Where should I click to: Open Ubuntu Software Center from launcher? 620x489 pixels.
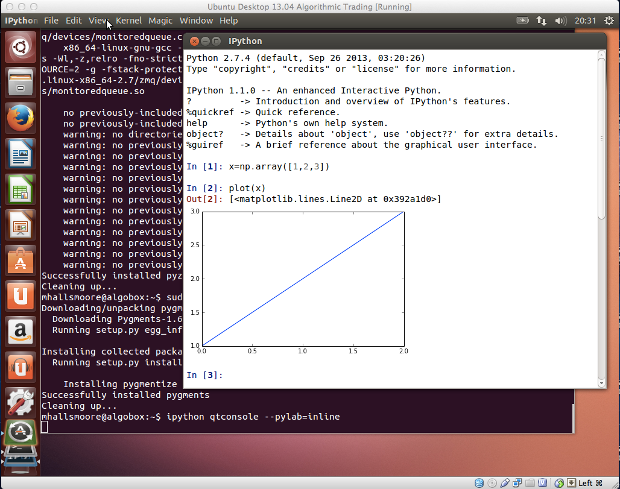pos(20,260)
